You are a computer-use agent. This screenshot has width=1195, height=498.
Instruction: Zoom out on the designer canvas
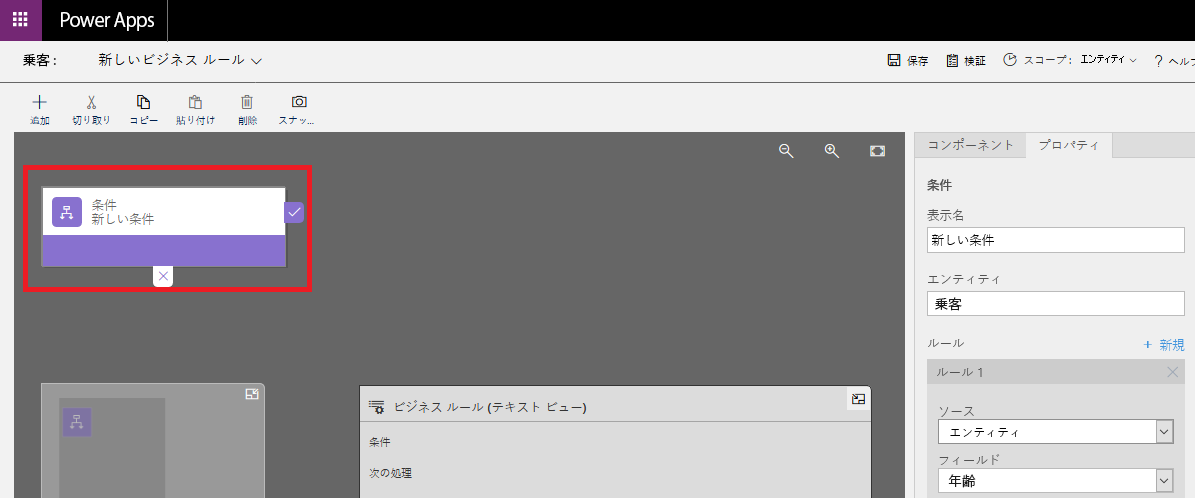[x=787, y=151]
